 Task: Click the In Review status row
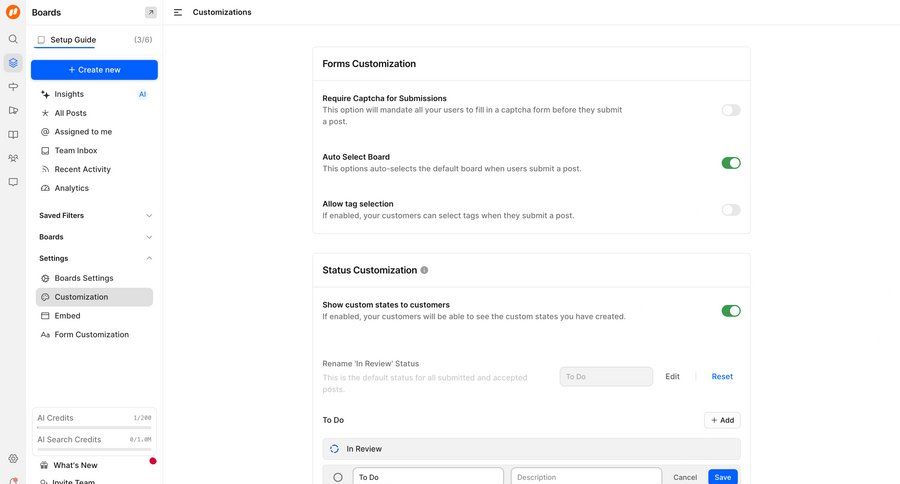(x=532, y=449)
